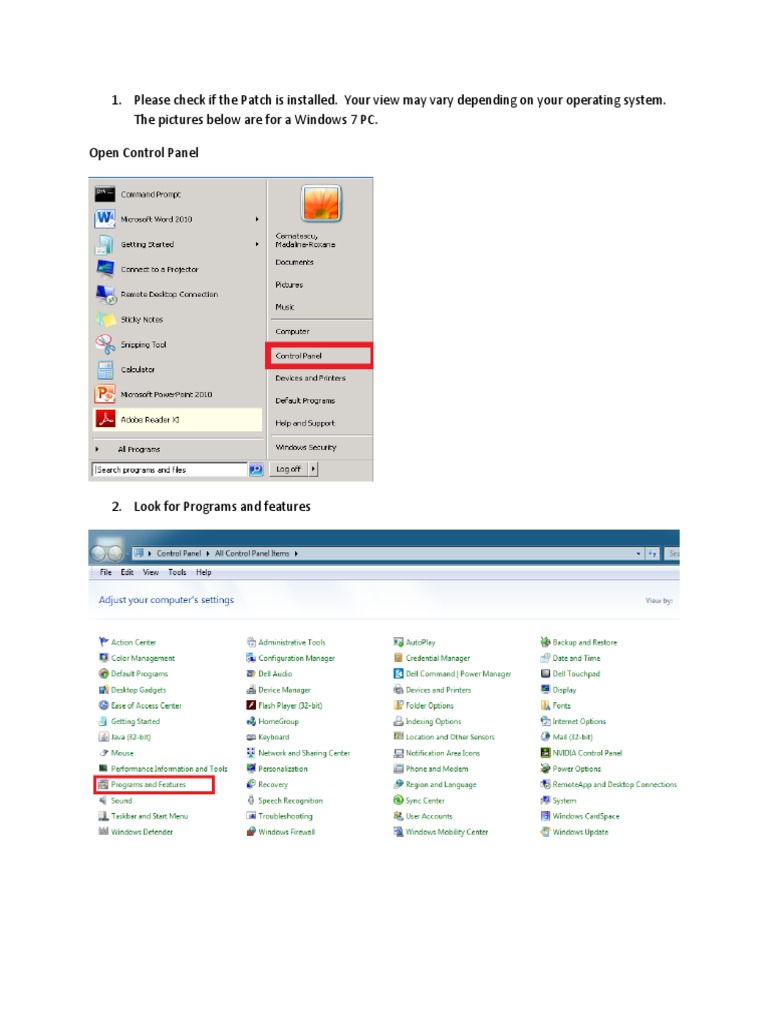Open the Edit menu
The height and width of the screenshot is (1024, 768).
pyautogui.click(x=127, y=572)
